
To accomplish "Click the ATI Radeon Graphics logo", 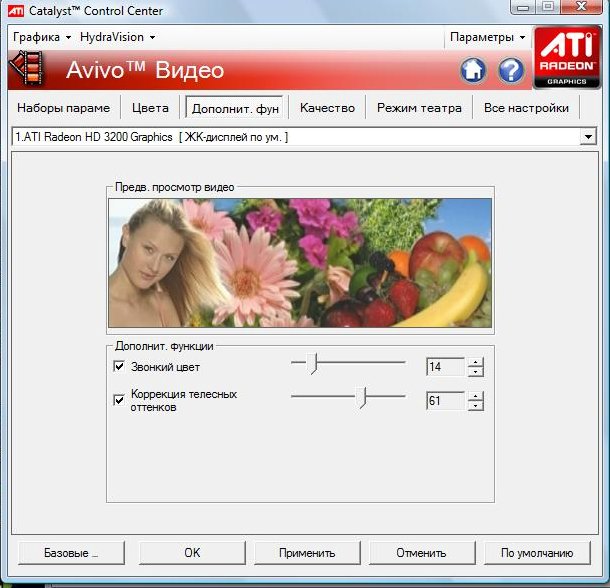I will click(567, 58).
